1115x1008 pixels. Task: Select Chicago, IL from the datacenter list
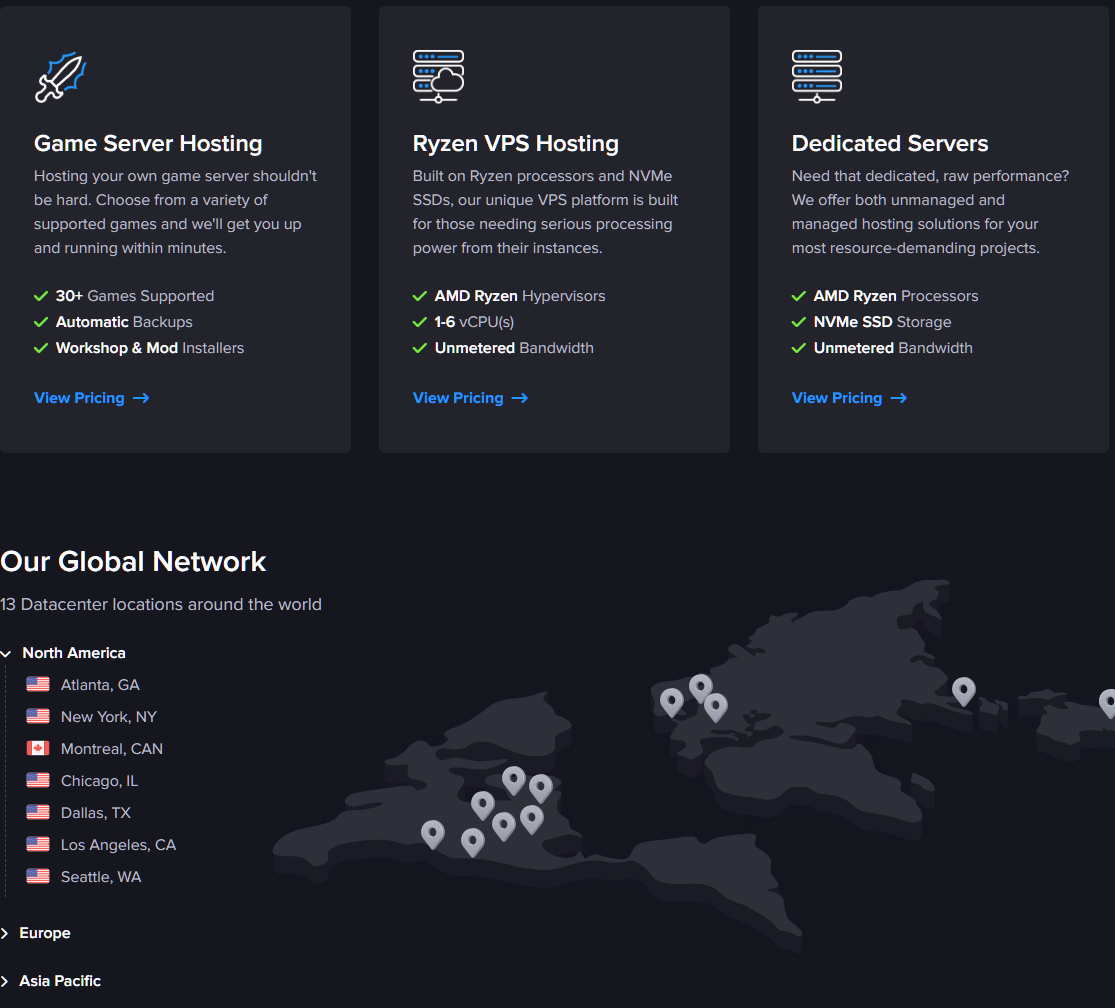(x=99, y=781)
